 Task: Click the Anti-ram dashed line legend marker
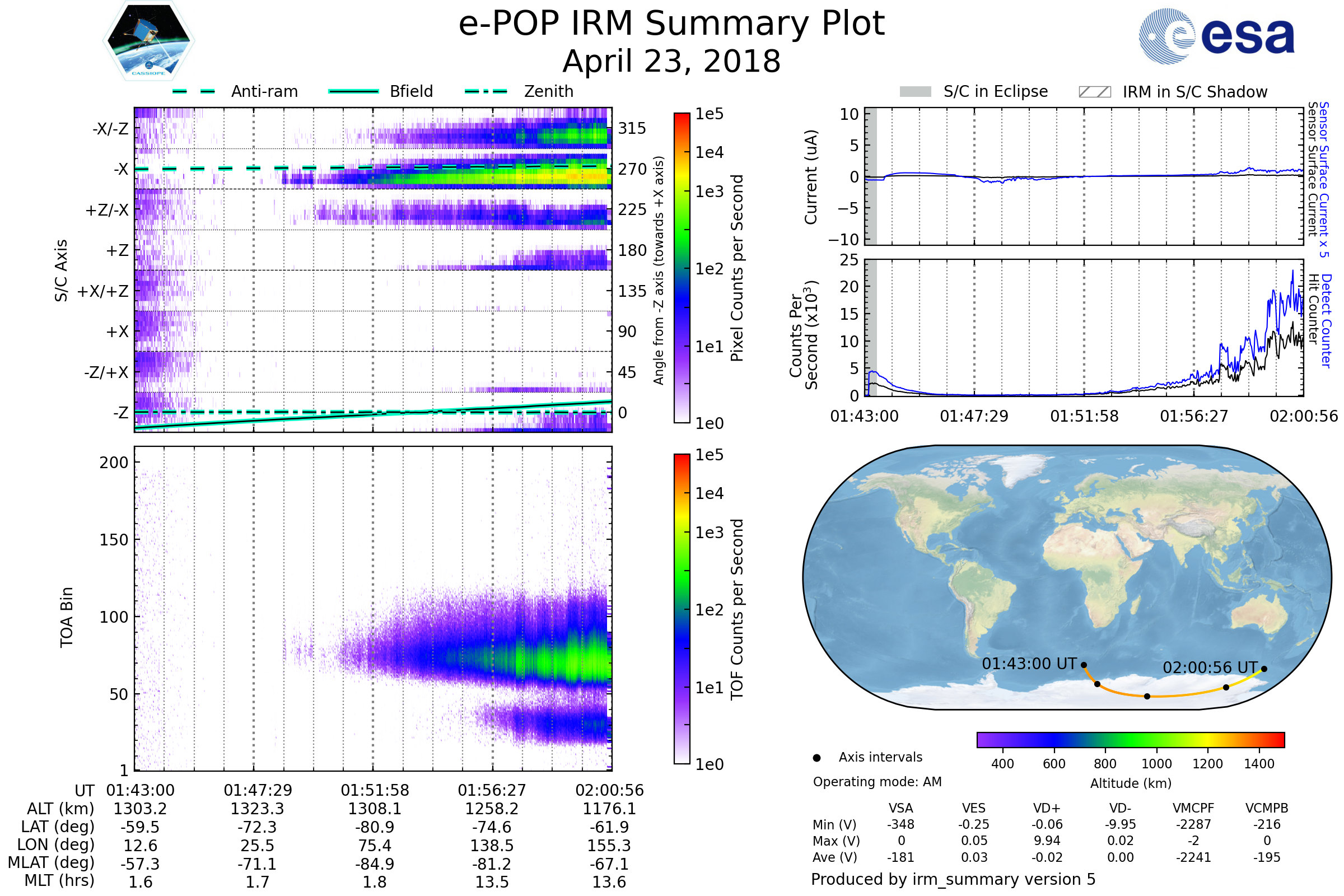(x=194, y=91)
